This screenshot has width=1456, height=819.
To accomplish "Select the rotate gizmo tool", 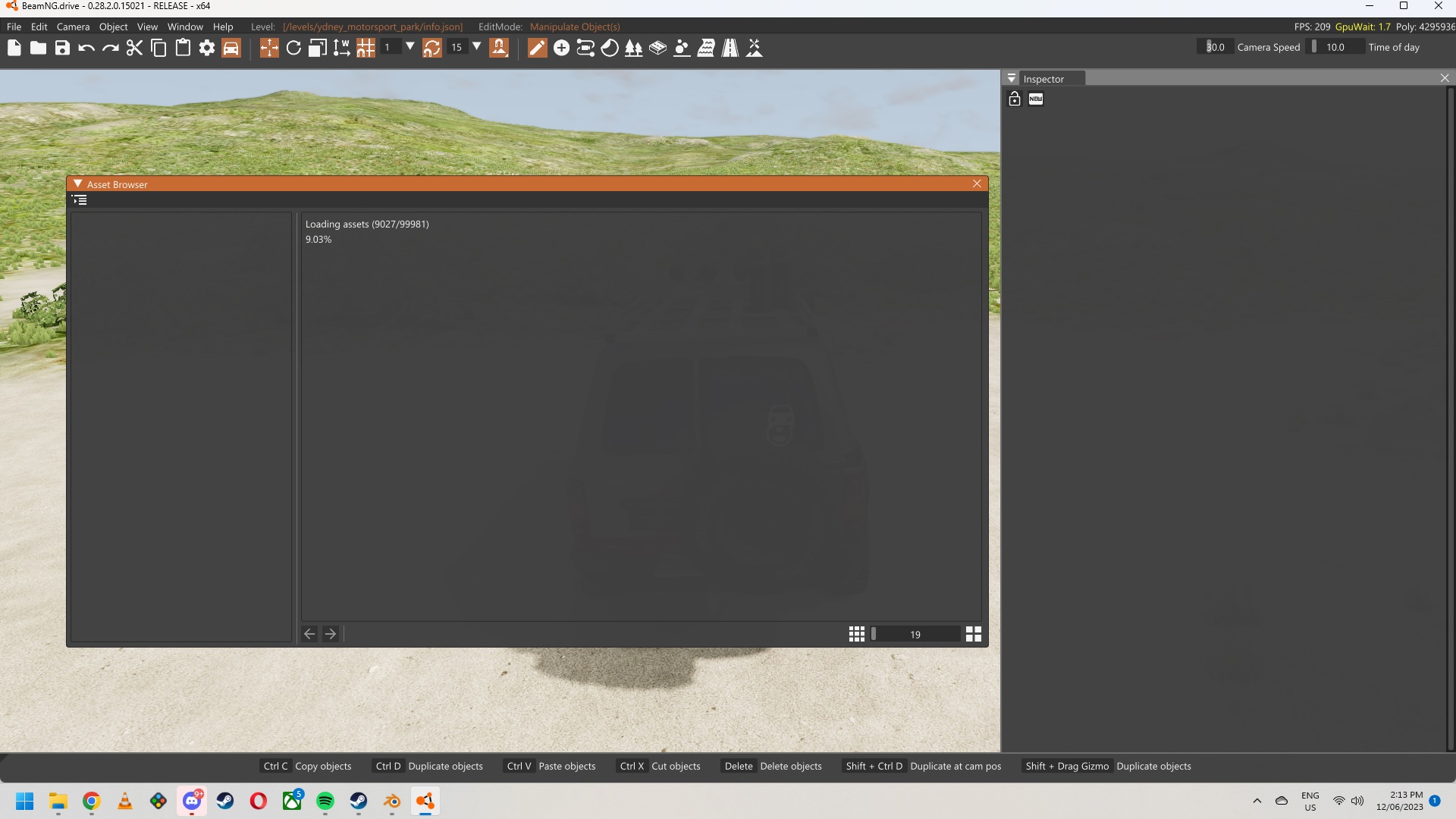I will tap(293, 48).
